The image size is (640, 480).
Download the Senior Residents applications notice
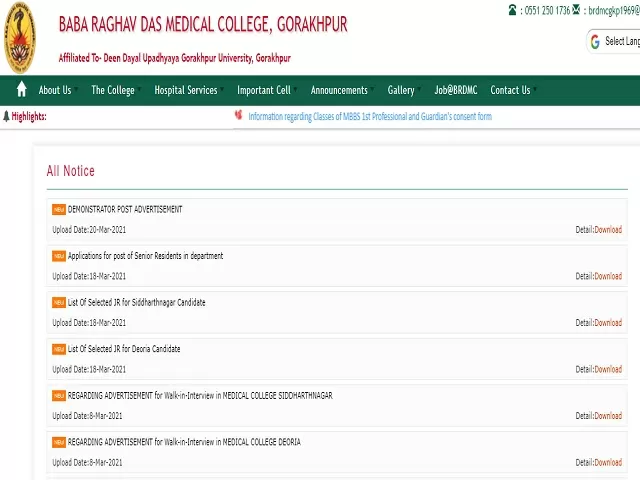(608, 276)
